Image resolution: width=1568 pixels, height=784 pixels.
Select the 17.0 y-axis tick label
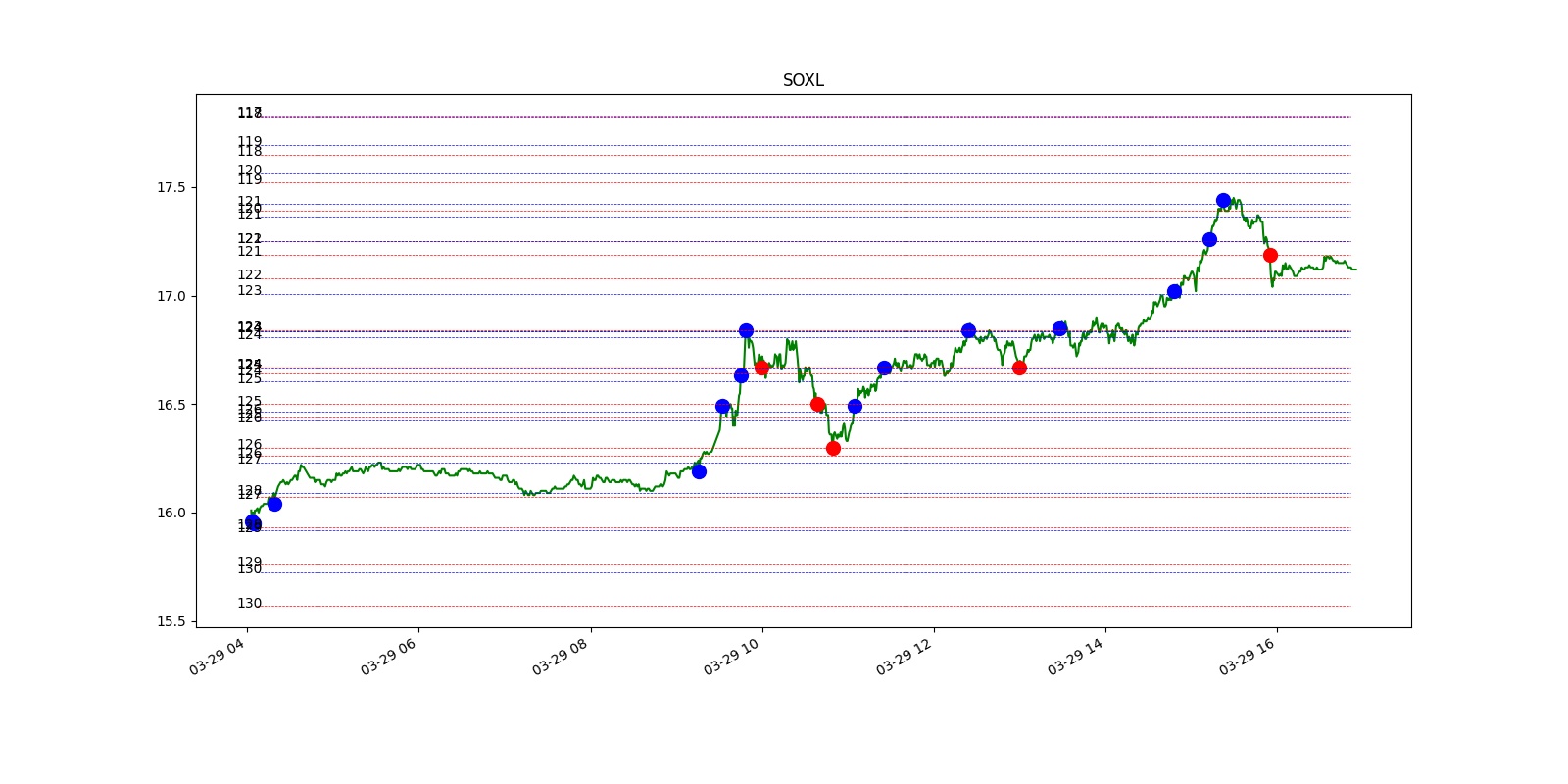pyautogui.click(x=171, y=296)
